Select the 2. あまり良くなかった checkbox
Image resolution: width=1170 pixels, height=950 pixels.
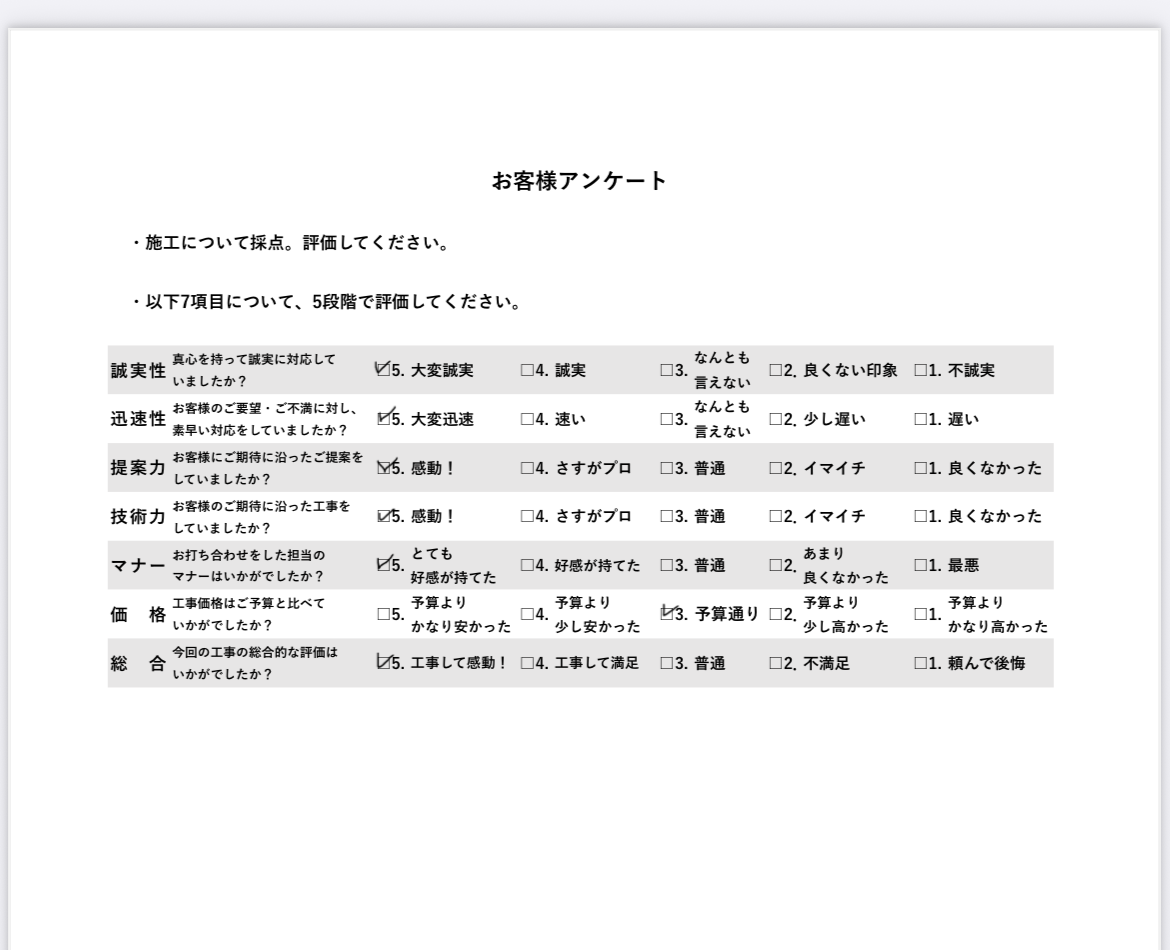tap(775, 565)
